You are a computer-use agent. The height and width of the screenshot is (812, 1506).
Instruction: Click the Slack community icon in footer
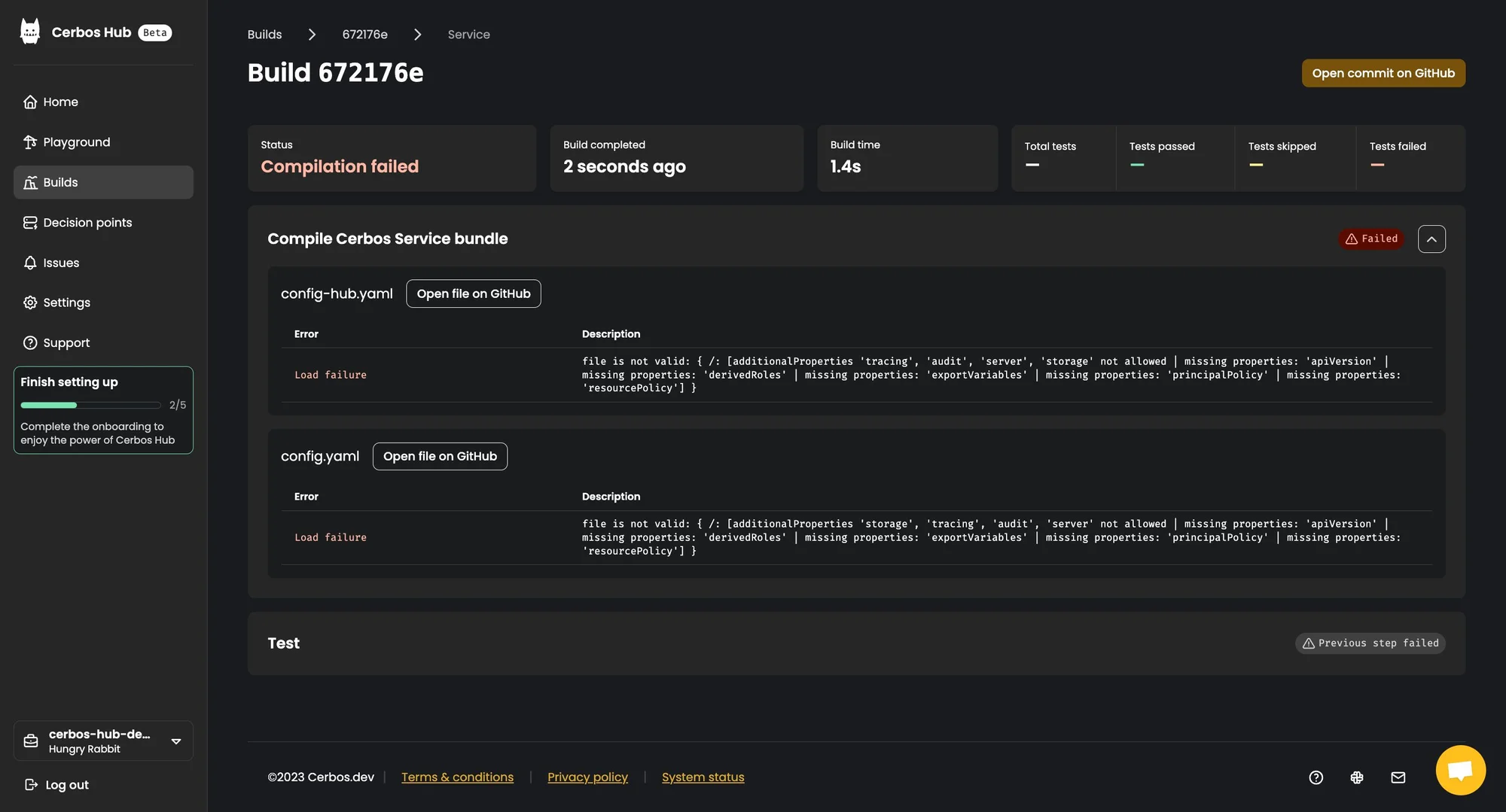click(1357, 777)
